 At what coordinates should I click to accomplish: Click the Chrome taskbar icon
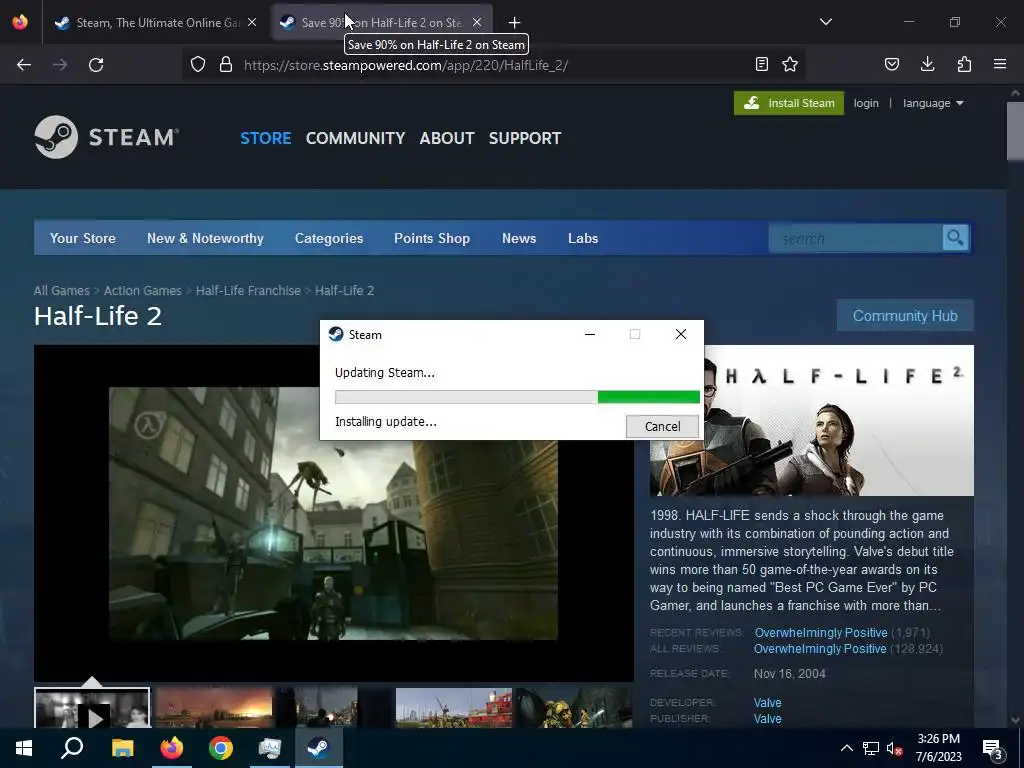(221, 748)
